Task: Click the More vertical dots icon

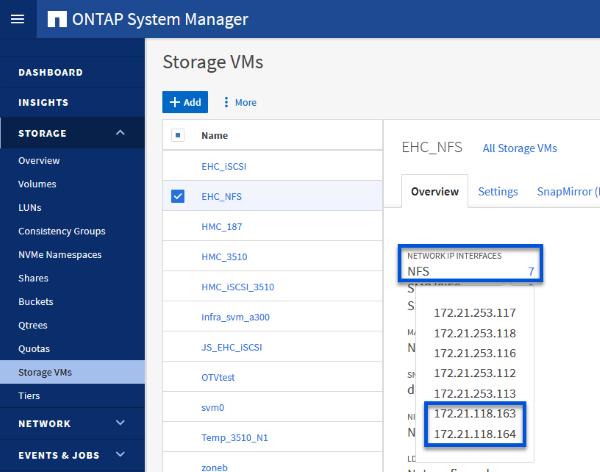Action: pyautogui.click(x=226, y=102)
